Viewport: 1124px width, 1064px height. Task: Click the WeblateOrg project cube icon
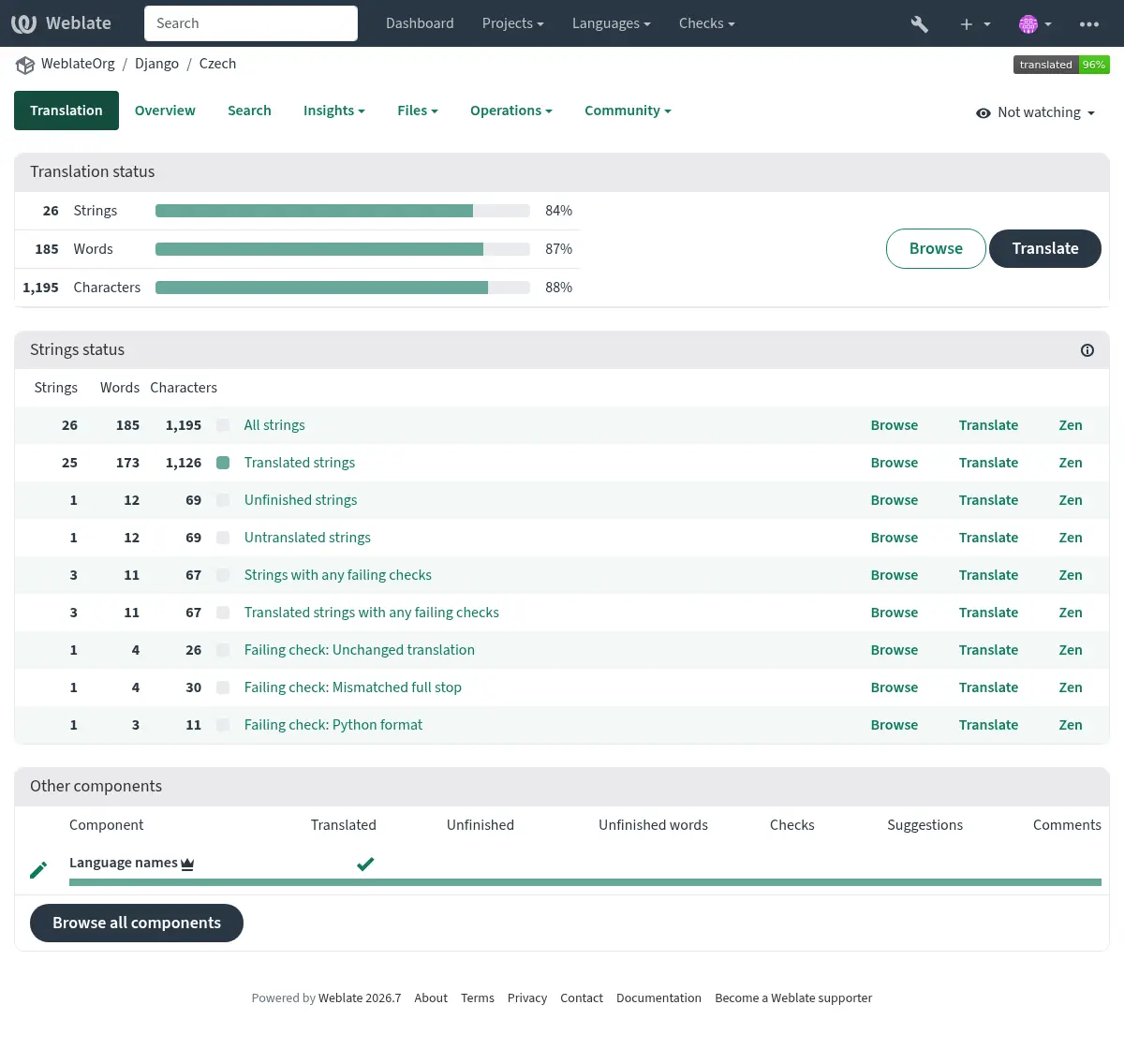[25, 65]
